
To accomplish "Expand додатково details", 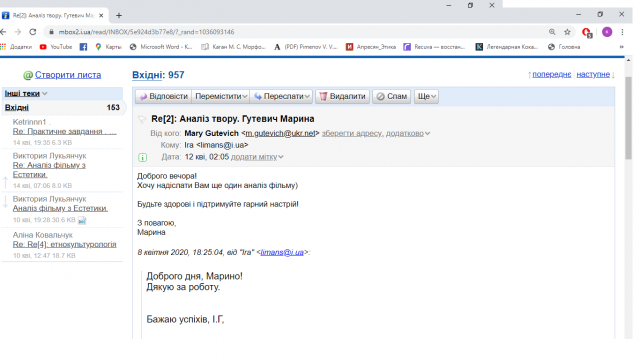I will pyautogui.click(x=408, y=133).
